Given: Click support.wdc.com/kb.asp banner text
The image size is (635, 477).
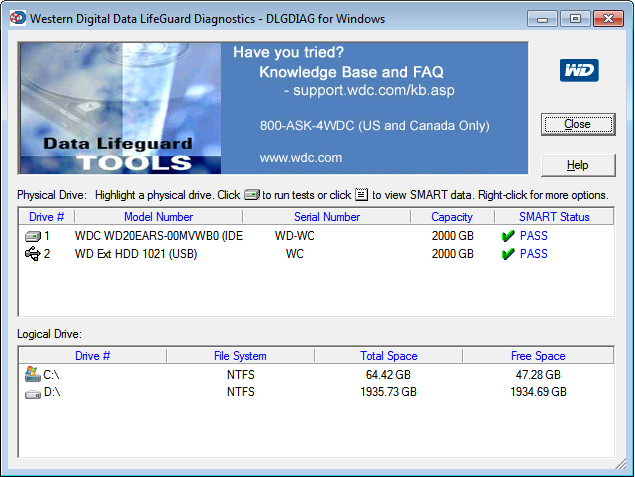Looking at the screenshot, I should pyautogui.click(x=373, y=90).
